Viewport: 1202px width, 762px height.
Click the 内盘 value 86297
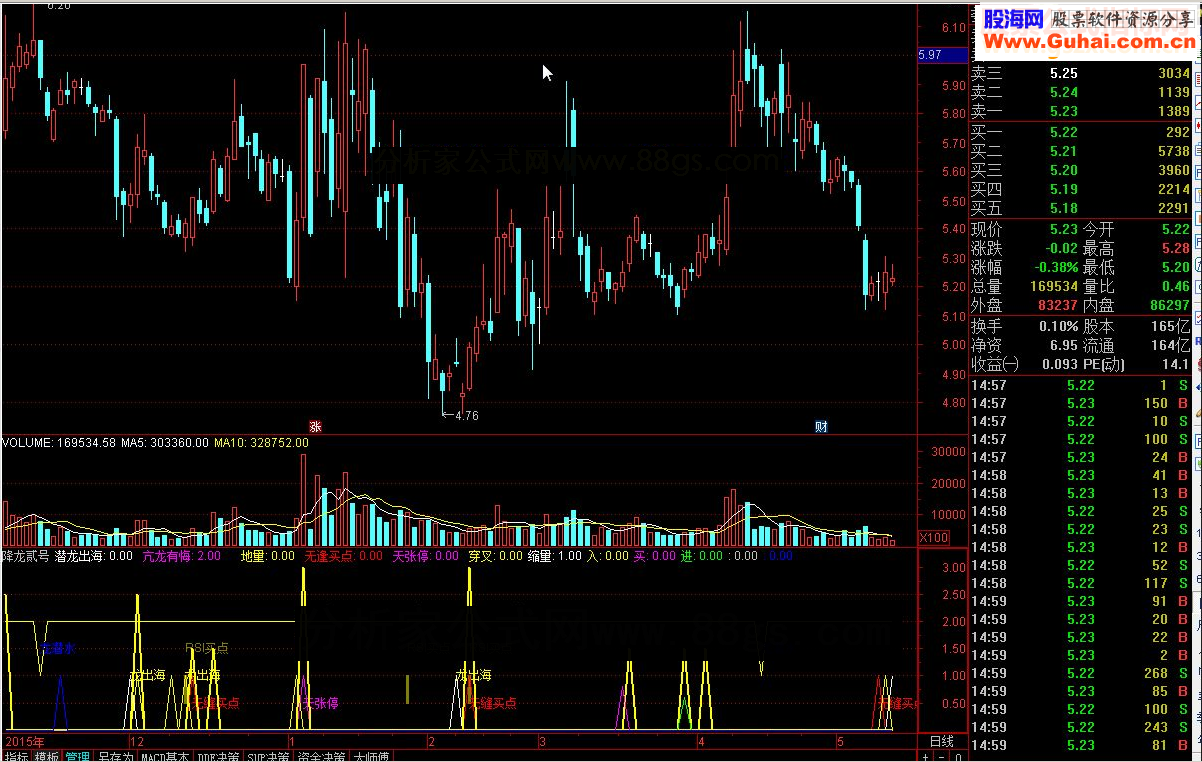click(1169, 305)
